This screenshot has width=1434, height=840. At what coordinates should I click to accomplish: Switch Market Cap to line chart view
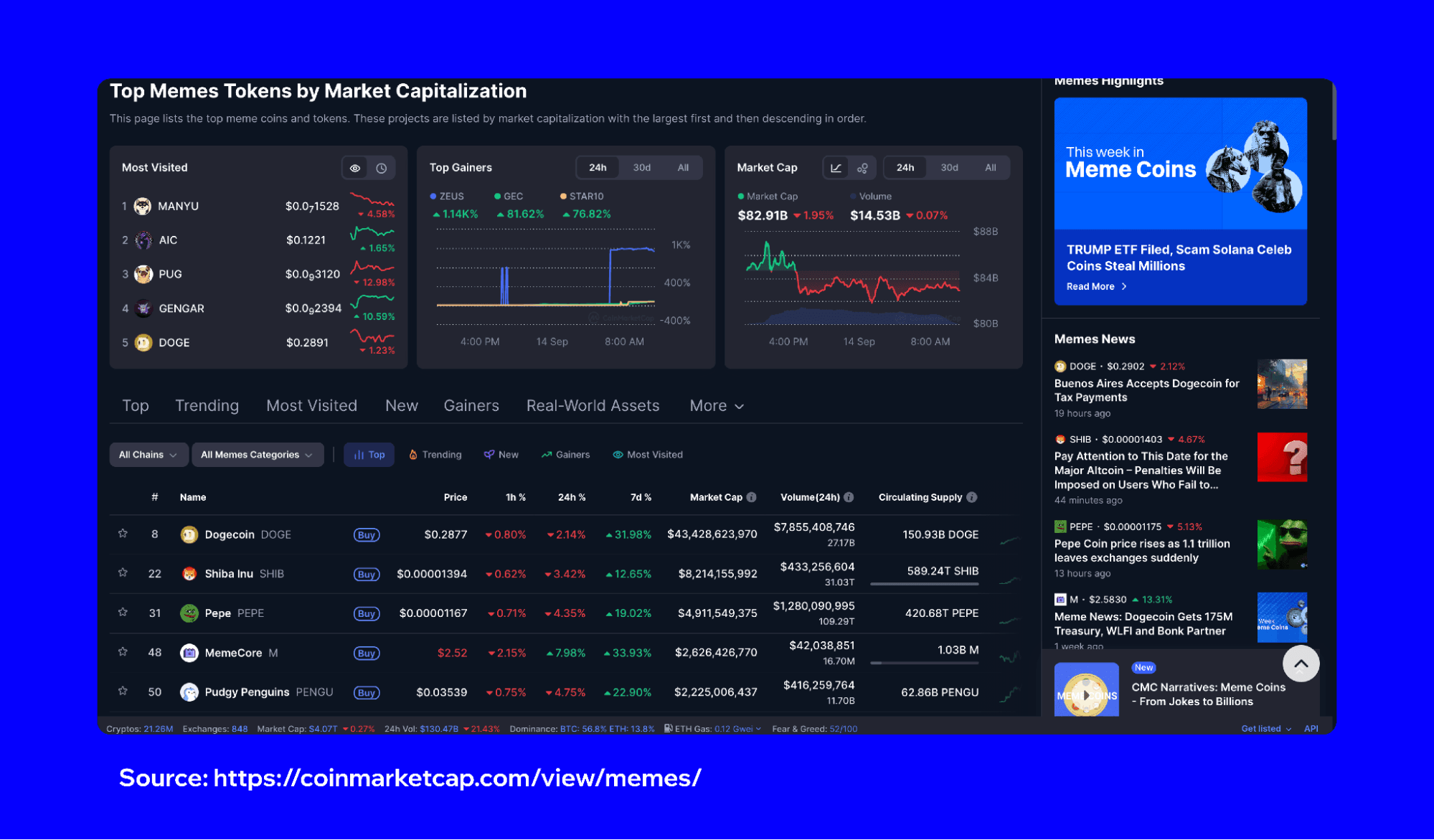coord(836,167)
